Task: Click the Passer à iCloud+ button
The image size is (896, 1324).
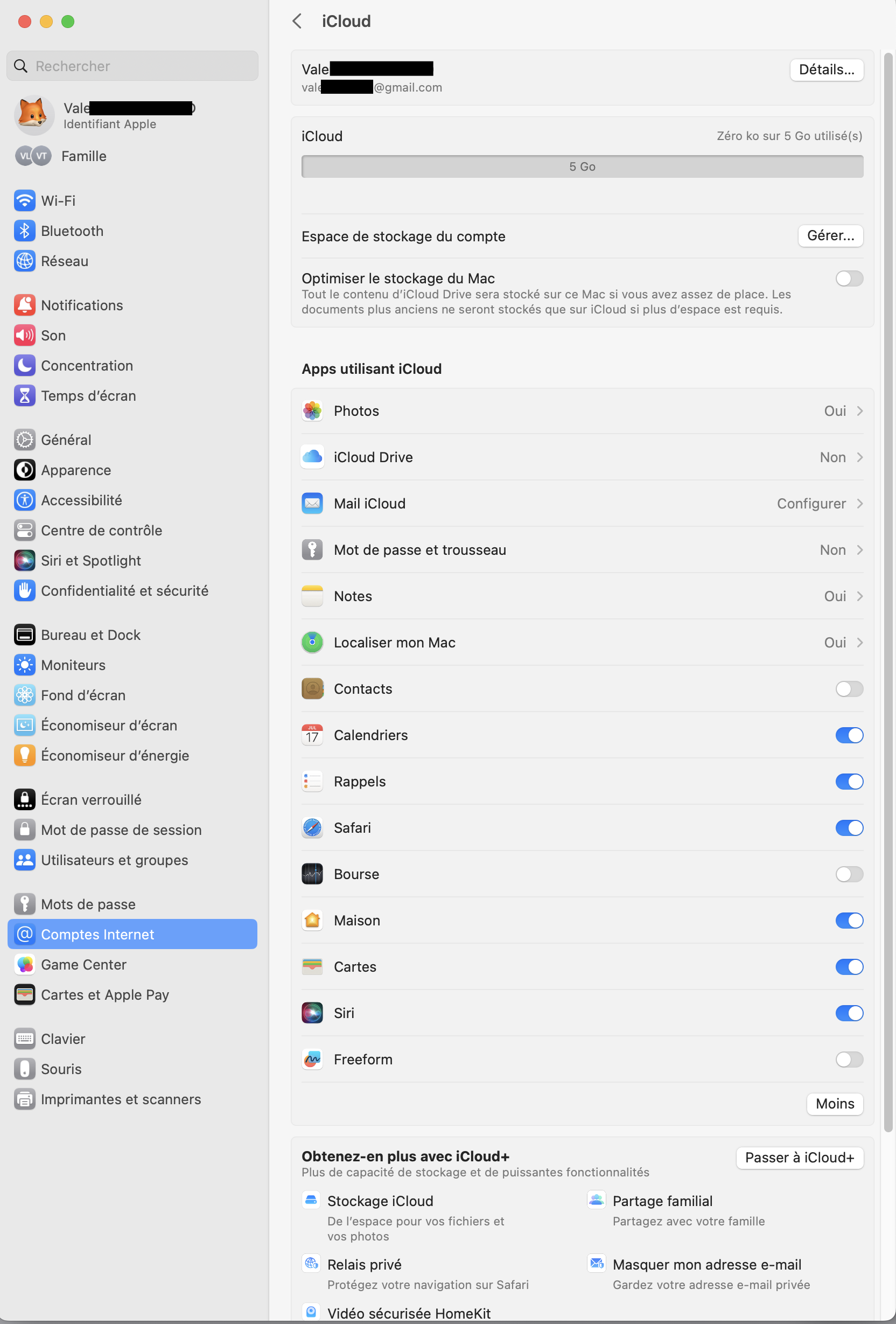Action: tap(800, 1158)
